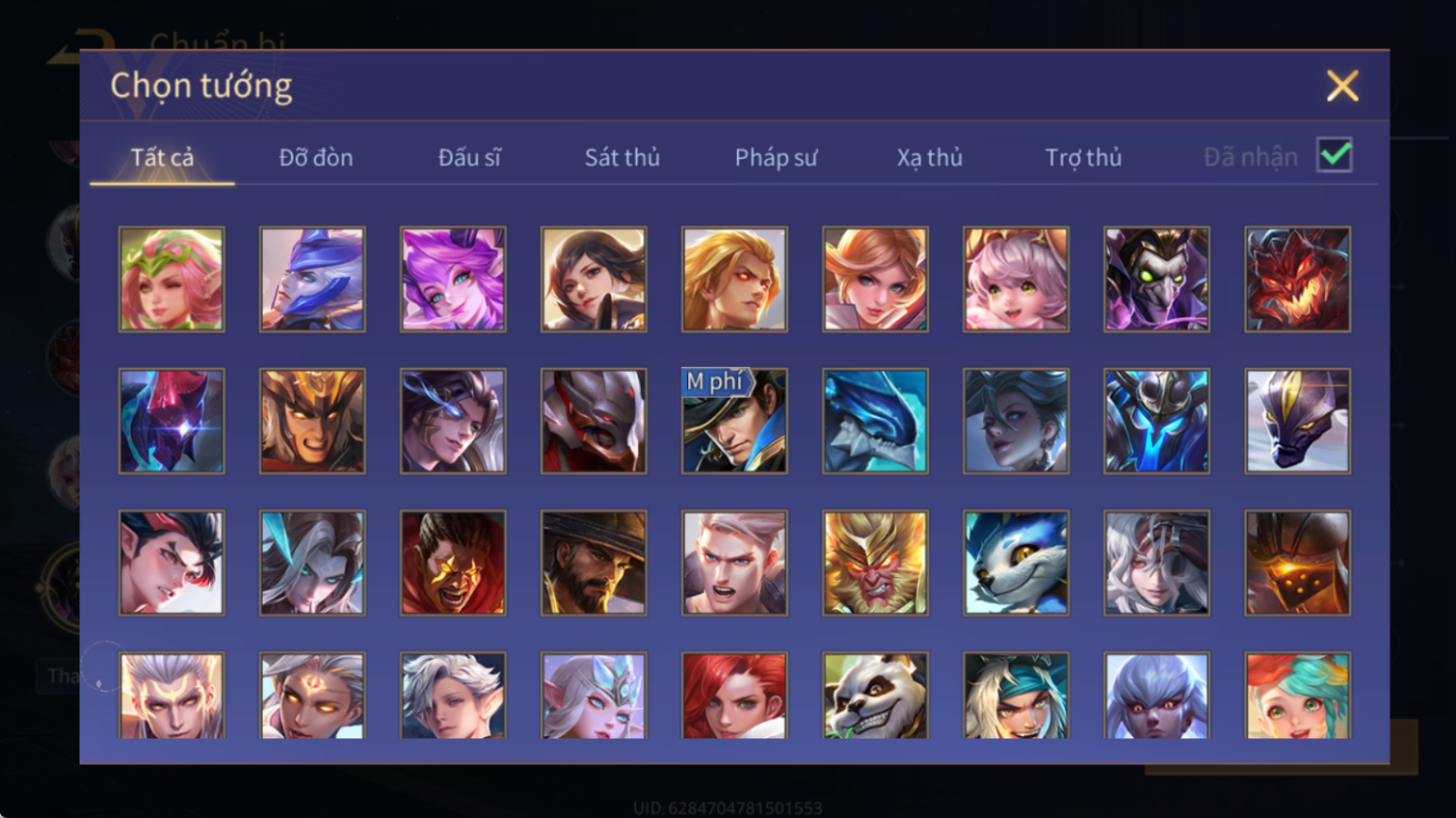
Task: Switch to the 'Xạ thủ' tab
Action: click(930, 157)
